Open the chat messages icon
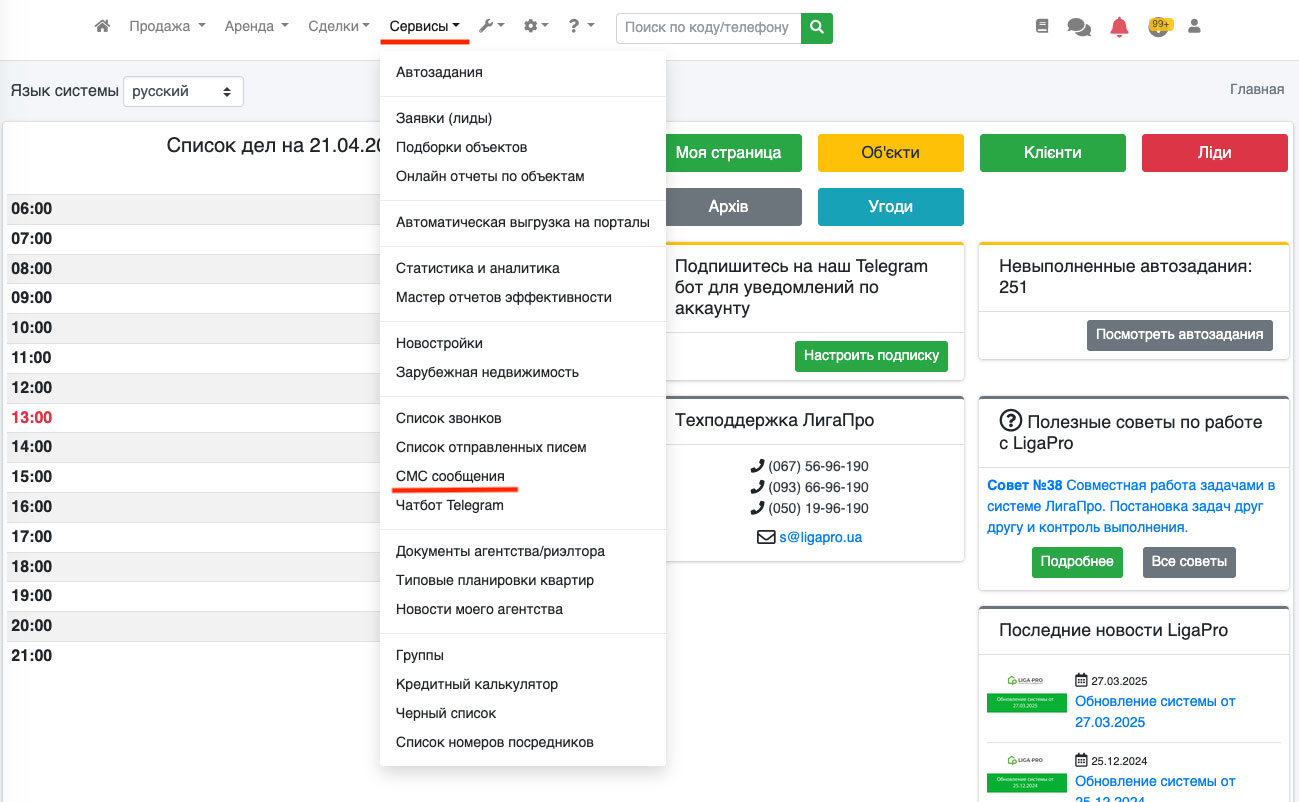 click(1079, 27)
